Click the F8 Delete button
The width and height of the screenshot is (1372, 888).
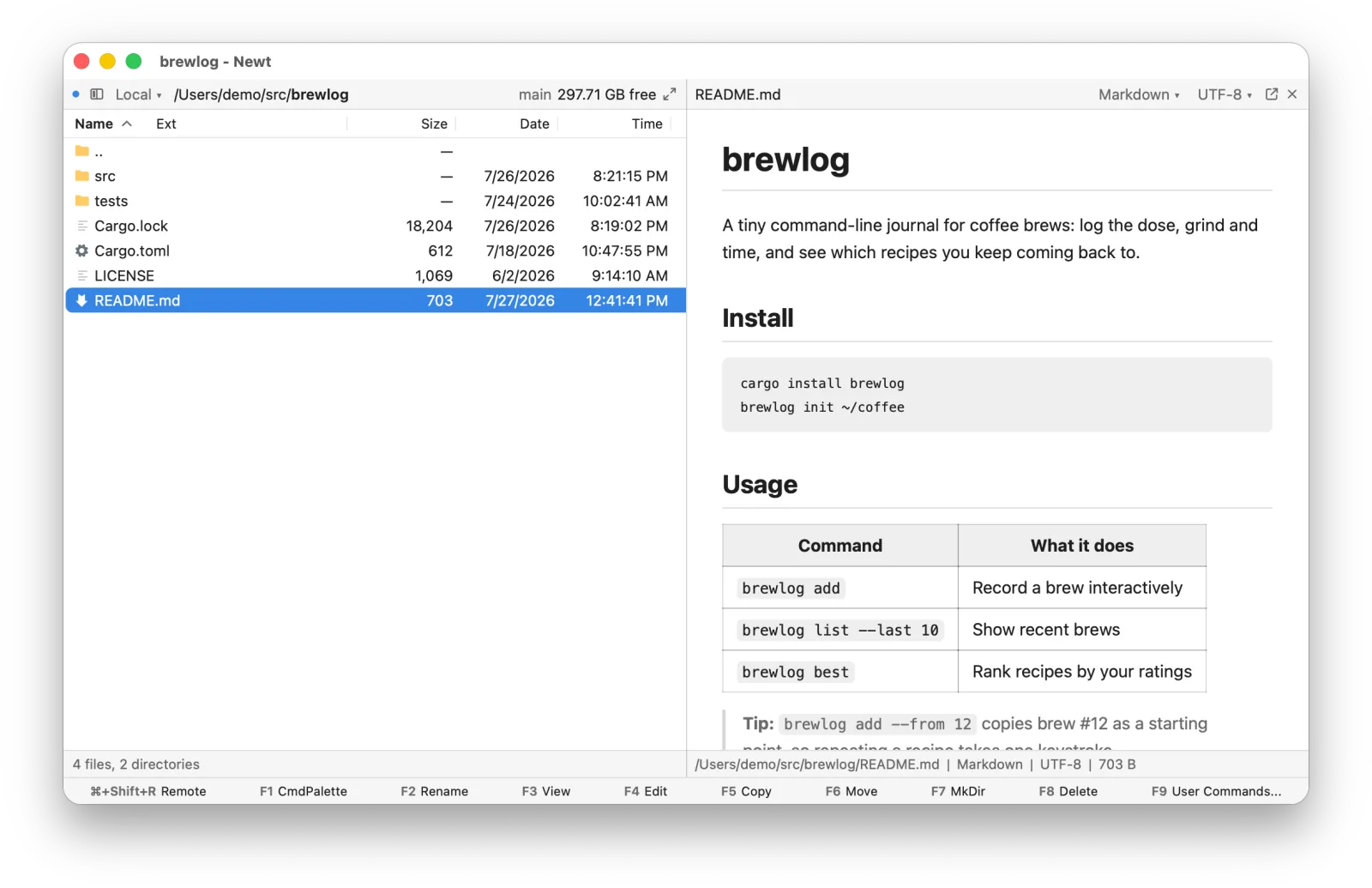pos(1068,791)
